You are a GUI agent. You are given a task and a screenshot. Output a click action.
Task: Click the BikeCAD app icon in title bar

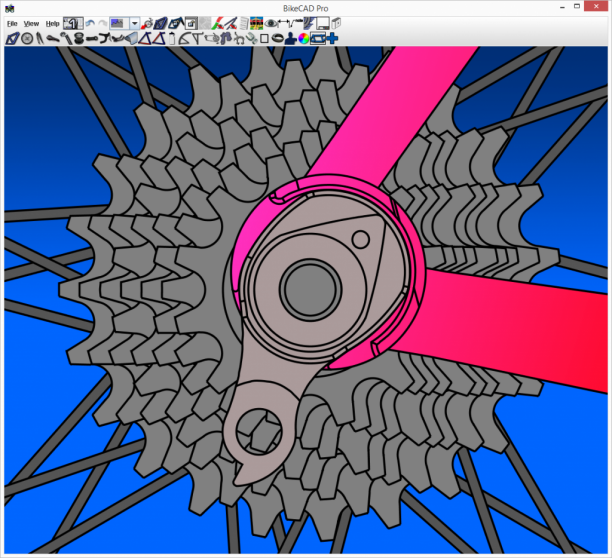click(x=9, y=8)
